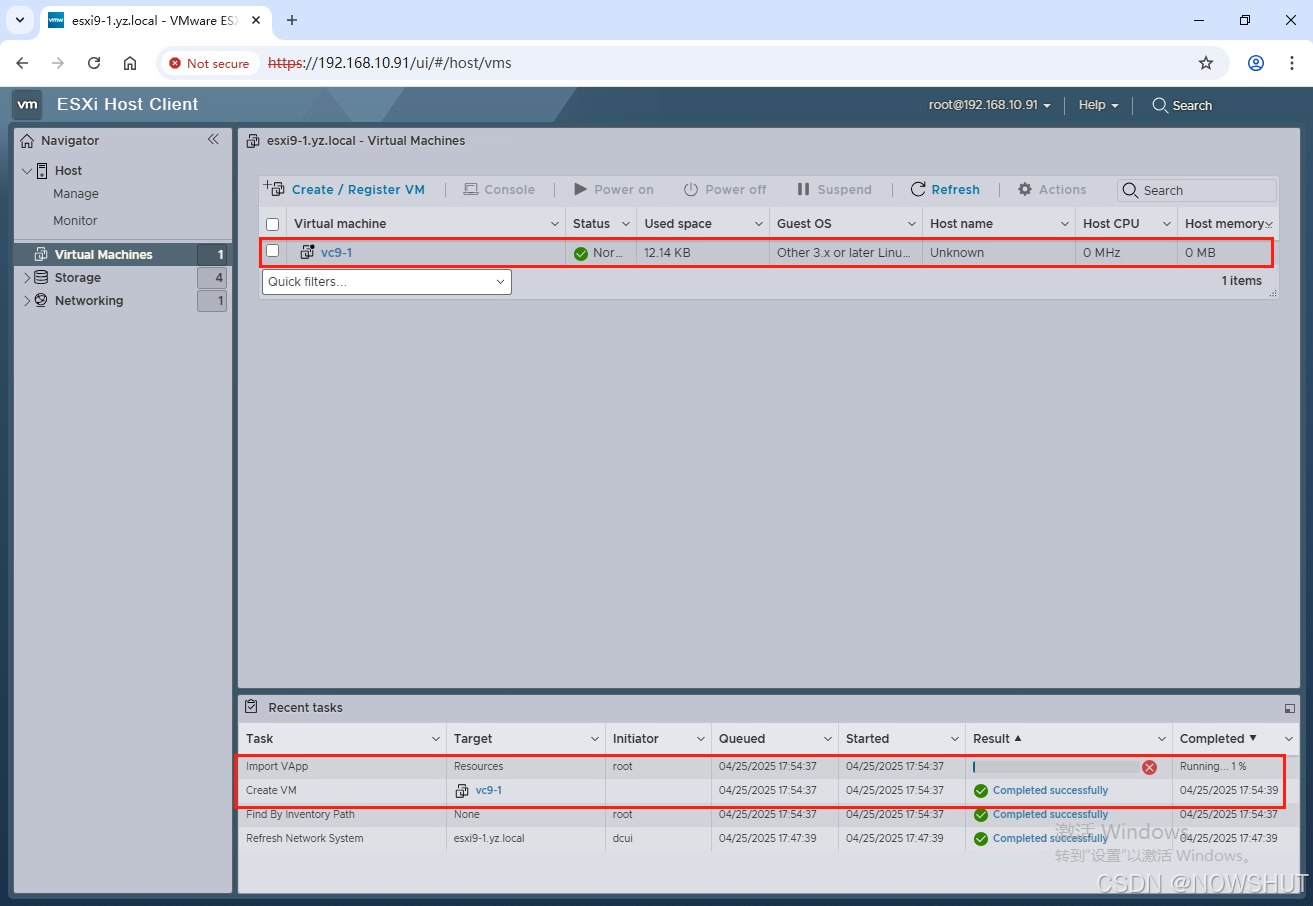
Task: Click the magnifier icon in the header search
Action: pos(1160,105)
